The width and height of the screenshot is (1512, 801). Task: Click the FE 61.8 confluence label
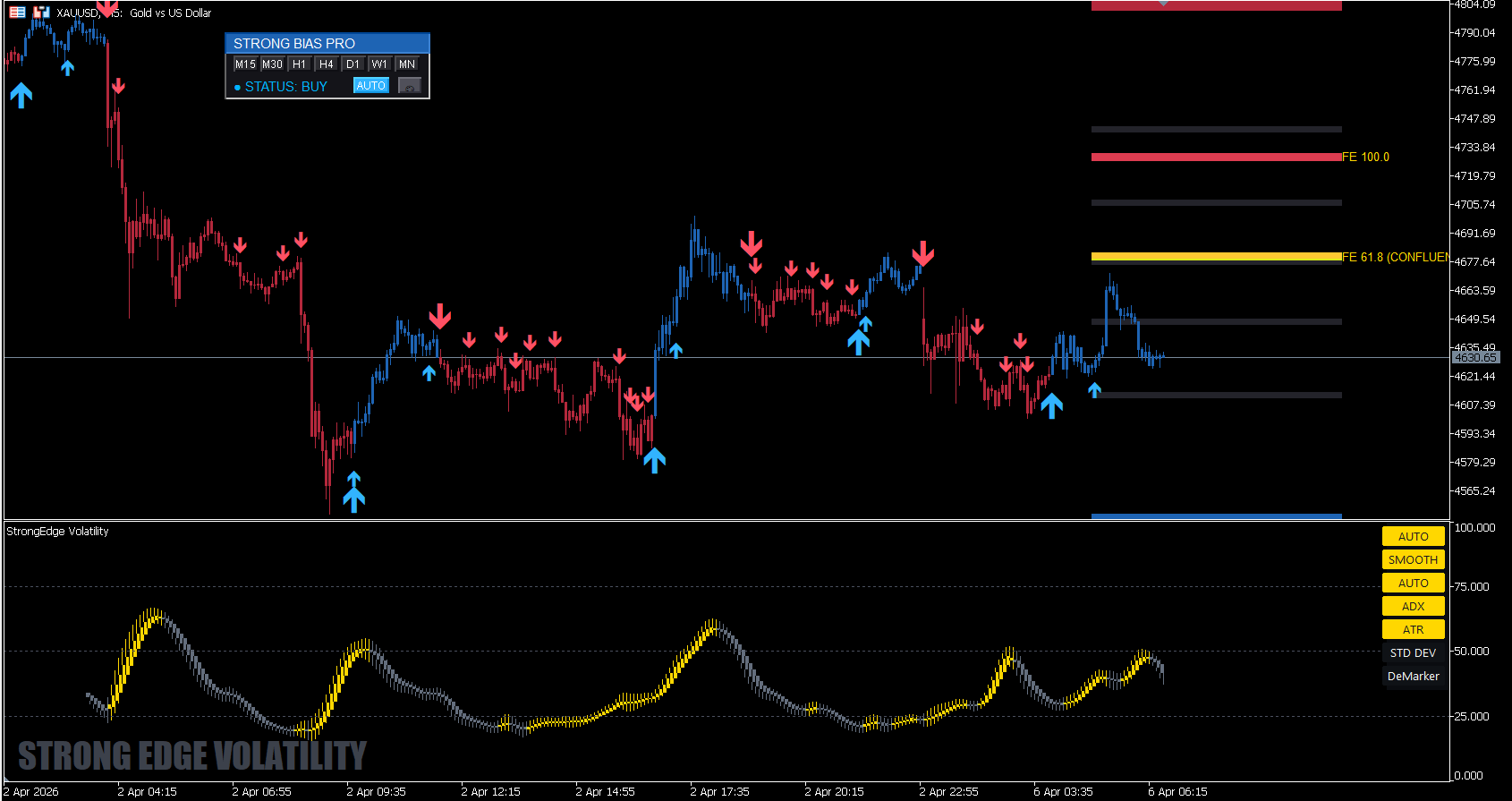tap(1396, 257)
